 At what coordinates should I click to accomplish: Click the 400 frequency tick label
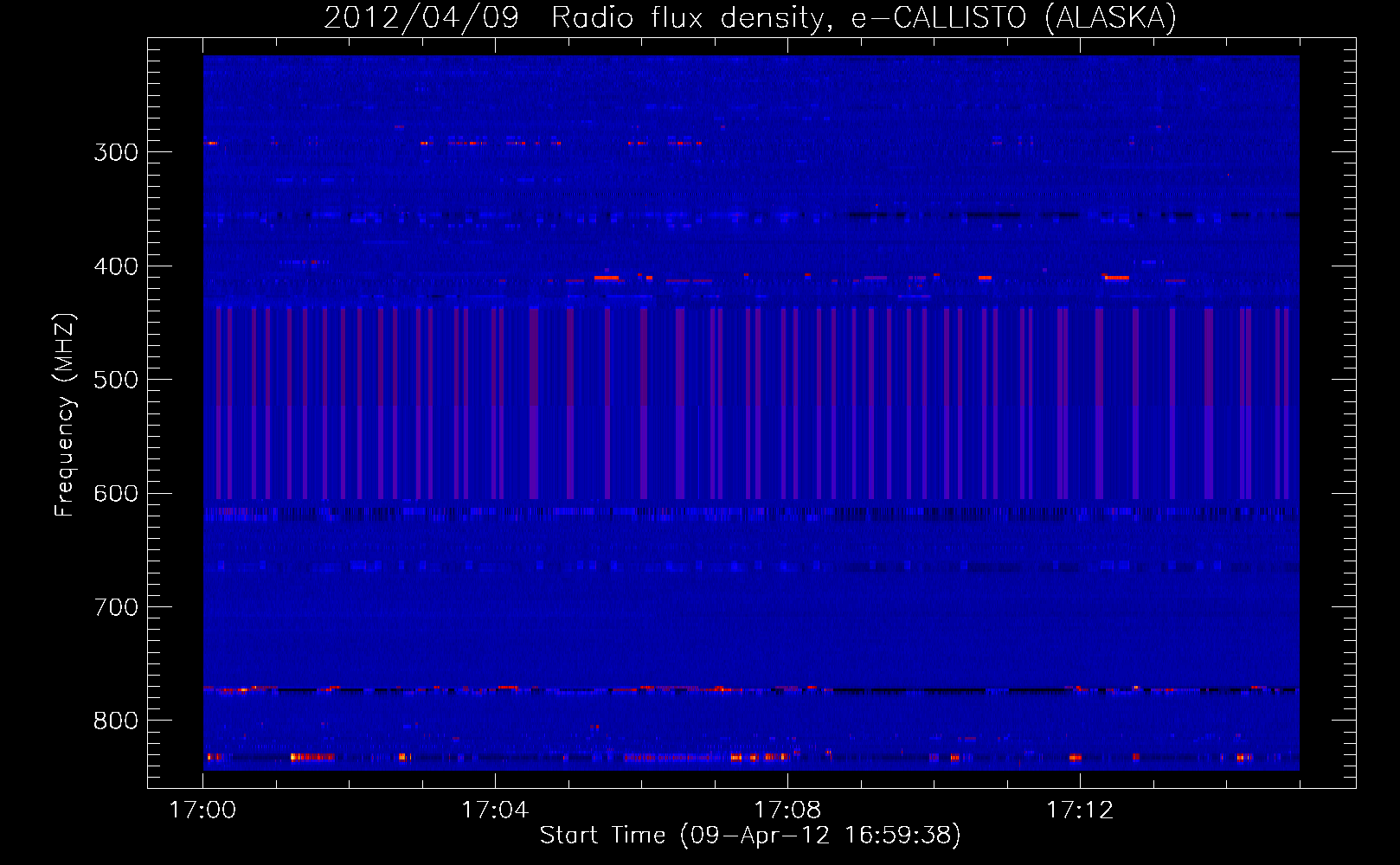click(x=116, y=266)
